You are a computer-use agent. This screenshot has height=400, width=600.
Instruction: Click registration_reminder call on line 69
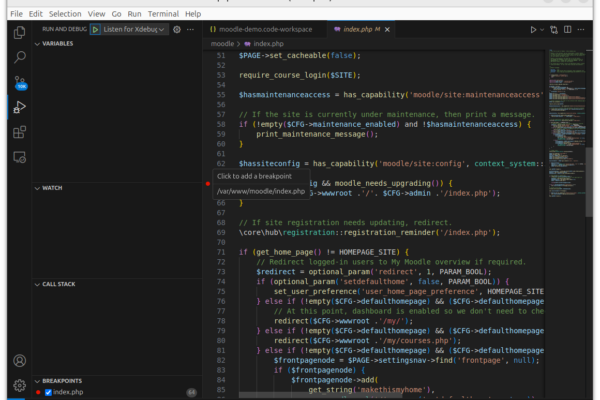[390, 233]
